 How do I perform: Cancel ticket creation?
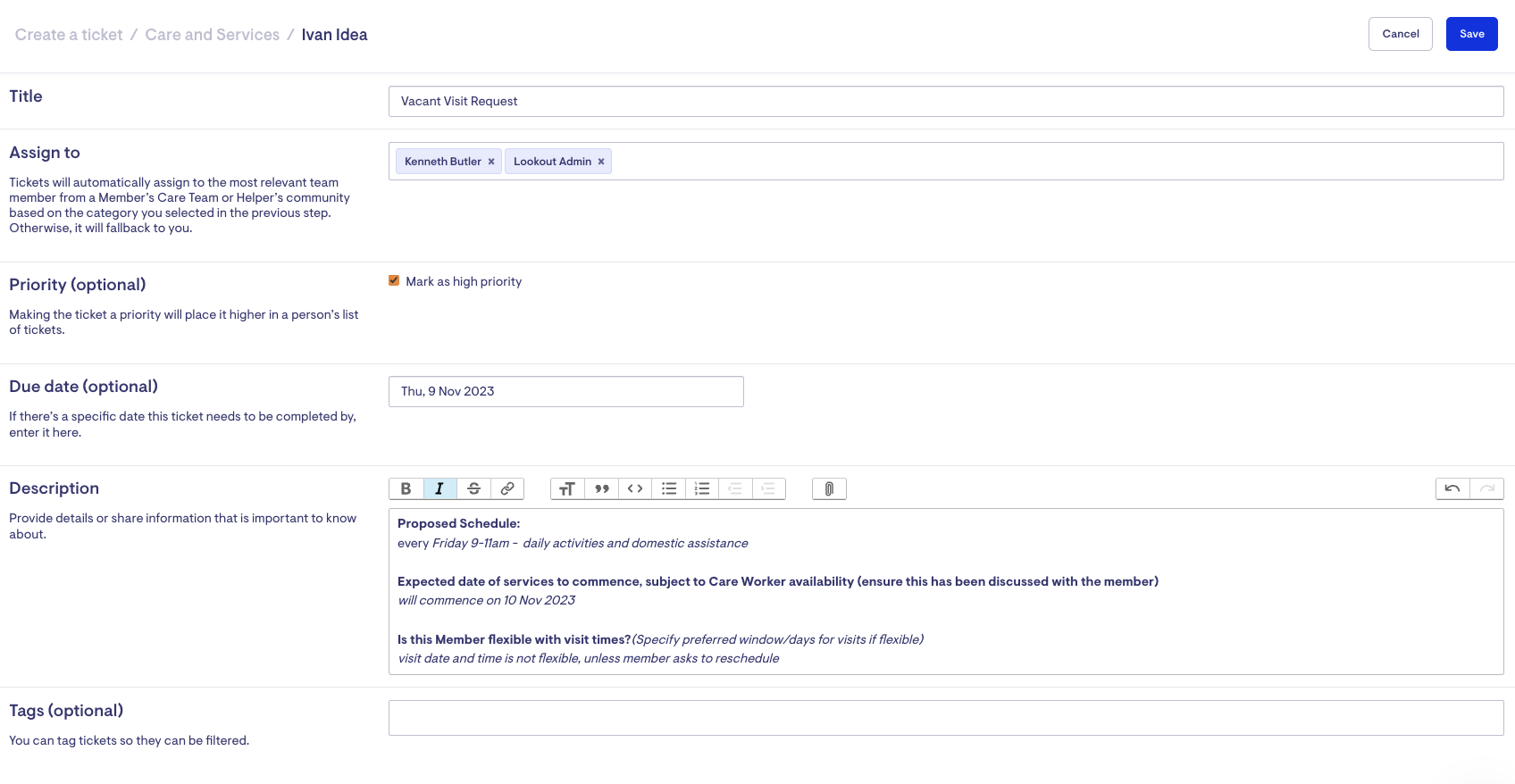1400,34
